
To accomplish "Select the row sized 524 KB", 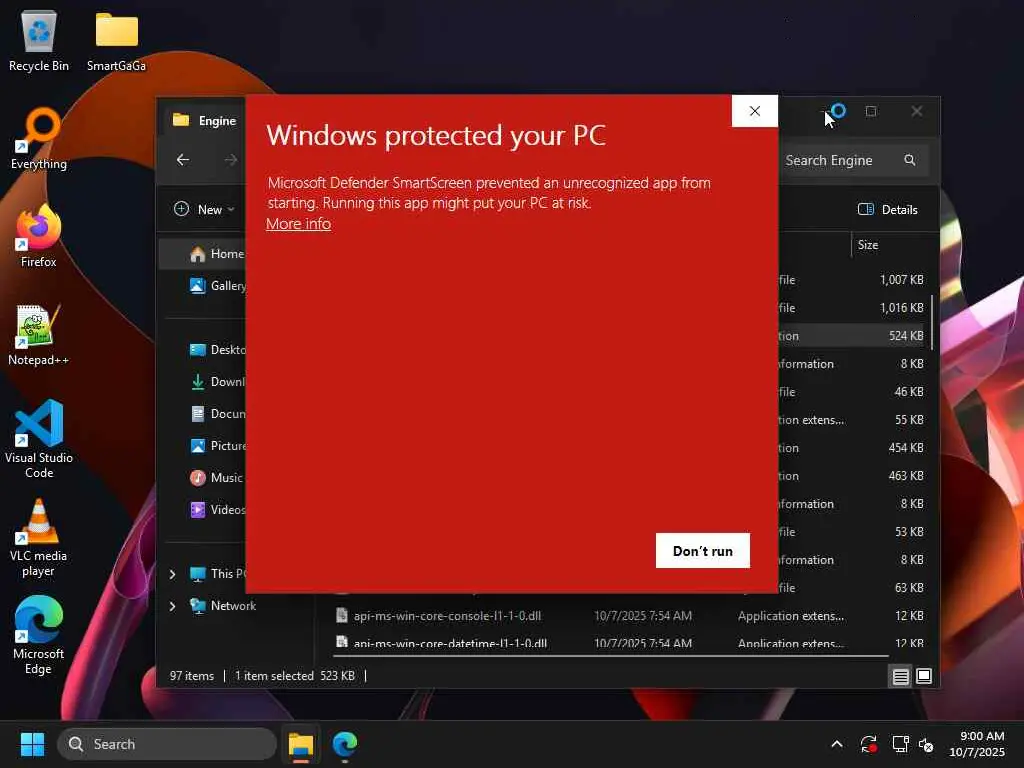I will pos(852,336).
